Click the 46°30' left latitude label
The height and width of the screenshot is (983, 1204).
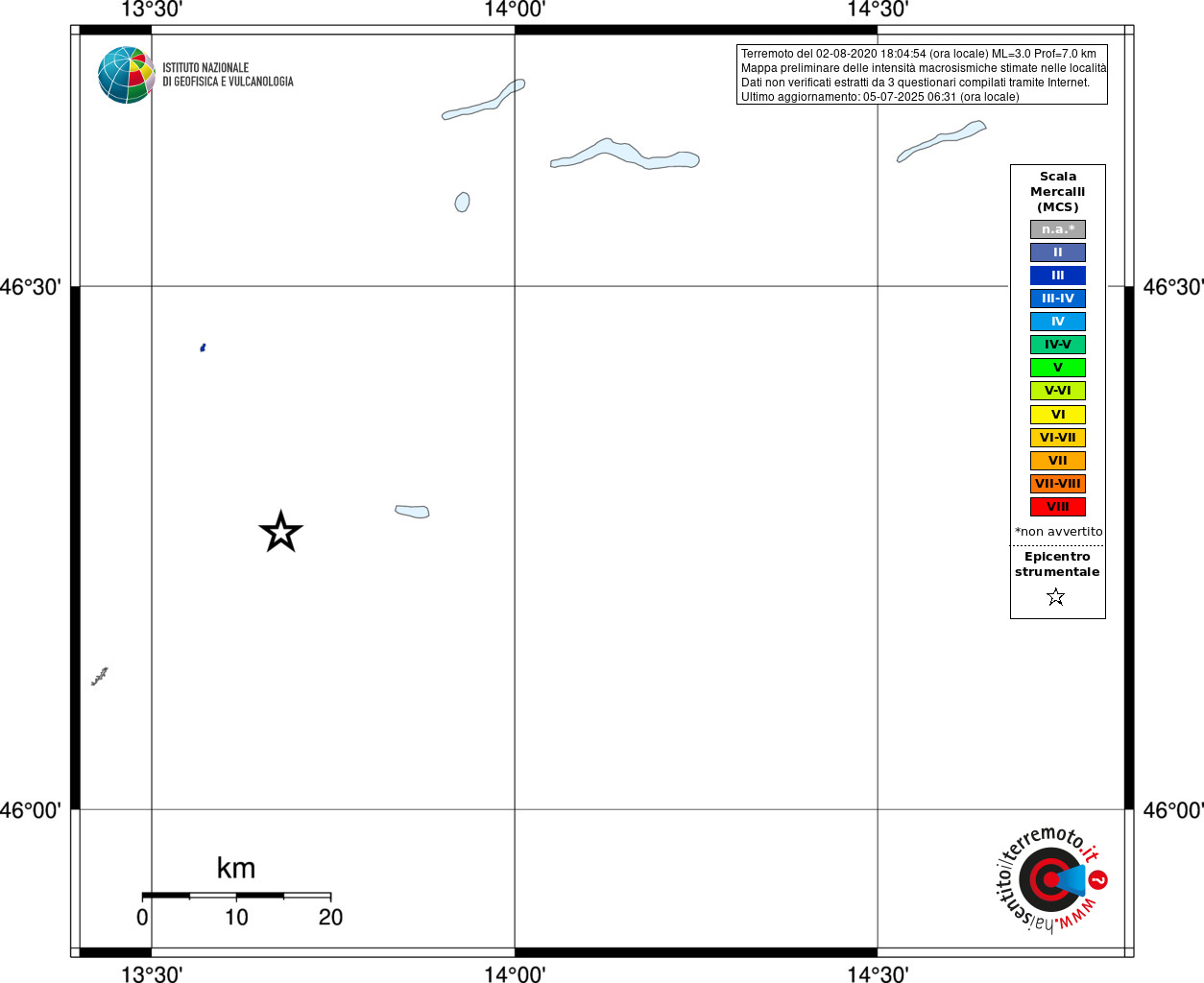31,287
